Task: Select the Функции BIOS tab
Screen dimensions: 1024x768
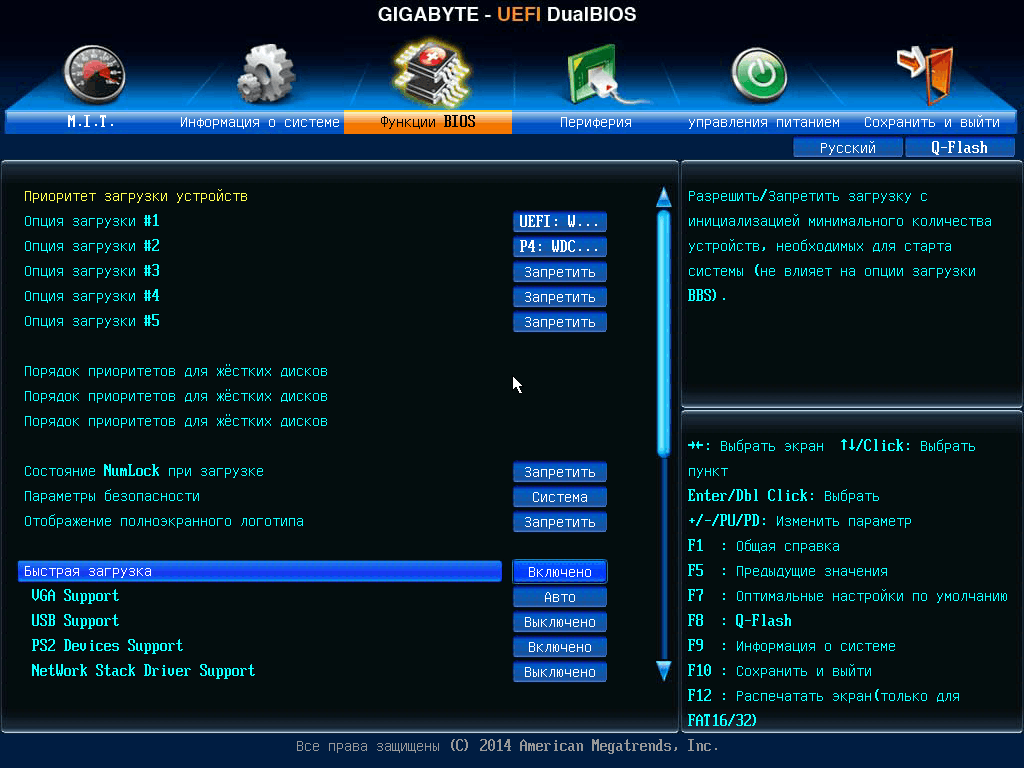Action: (x=428, y=121)
